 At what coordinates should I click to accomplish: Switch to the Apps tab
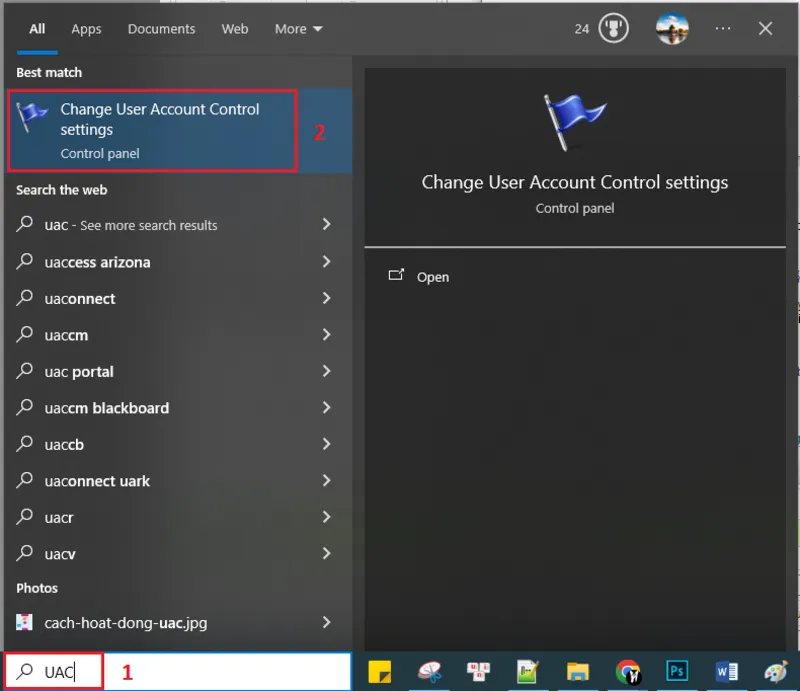click(x=86, y=29)
